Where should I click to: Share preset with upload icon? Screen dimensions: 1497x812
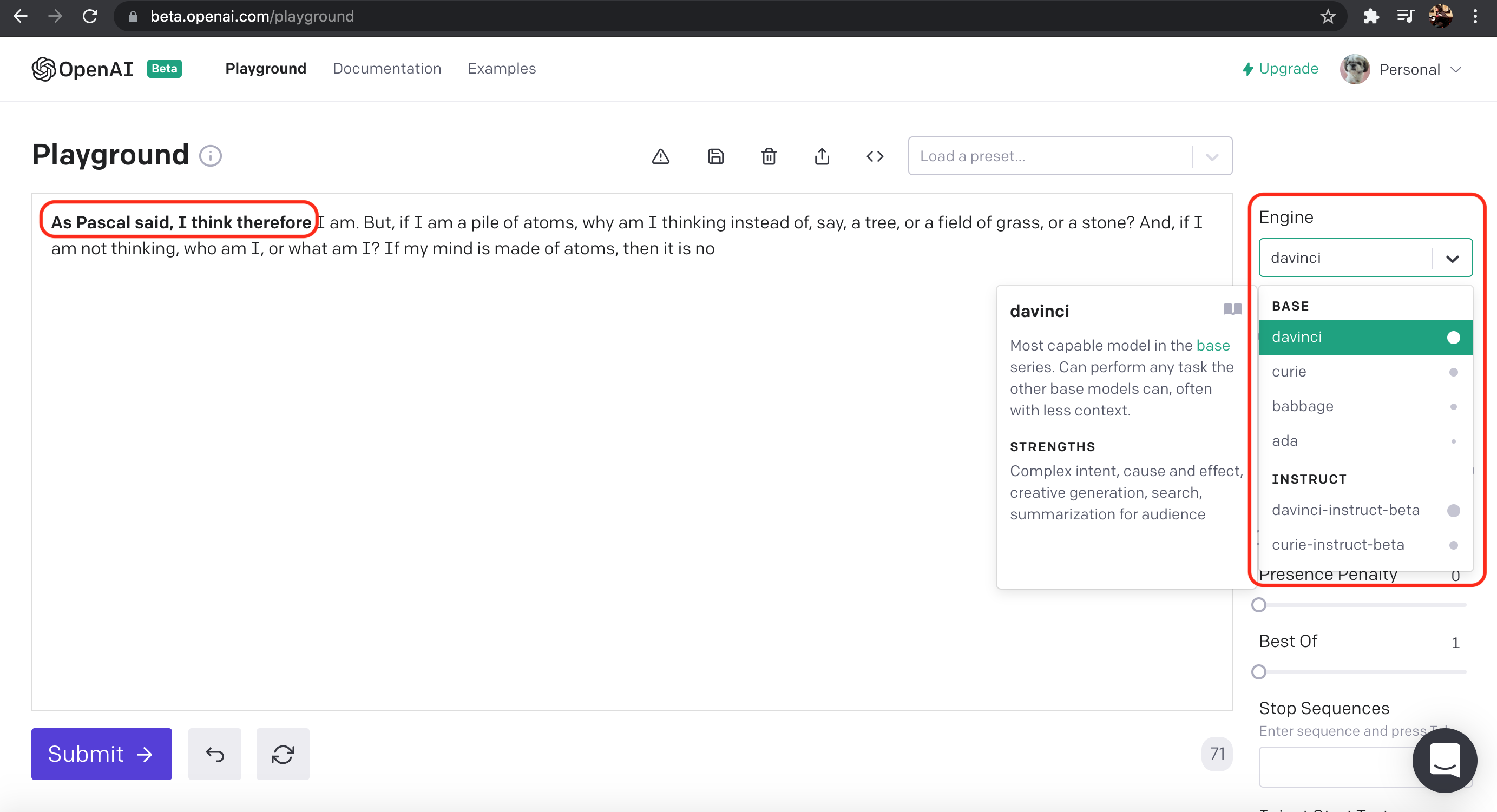tap(822, 156)
